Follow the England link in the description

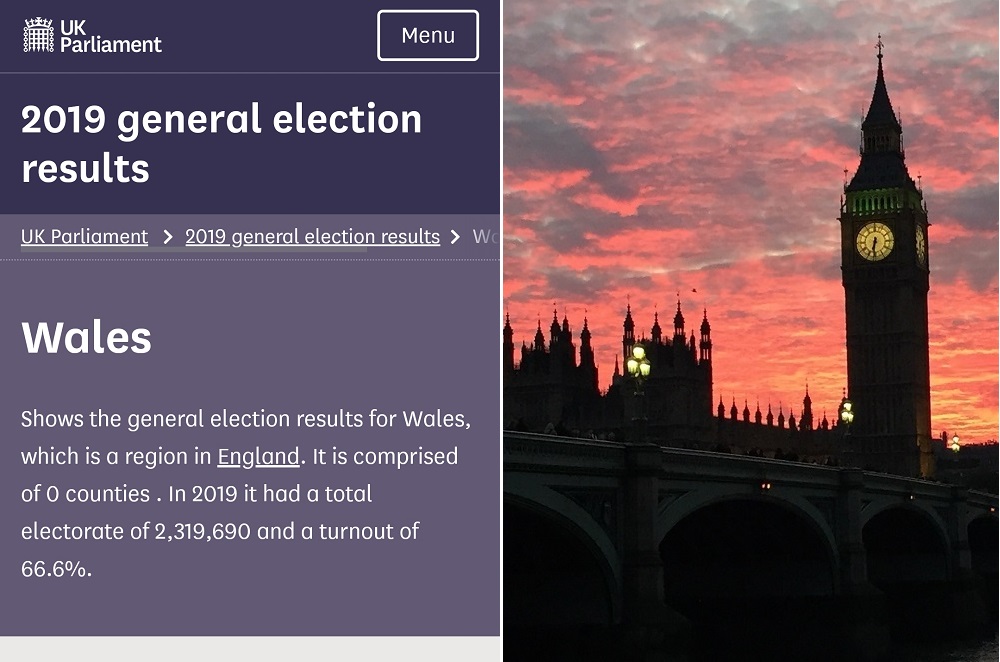tap(258, 457)
